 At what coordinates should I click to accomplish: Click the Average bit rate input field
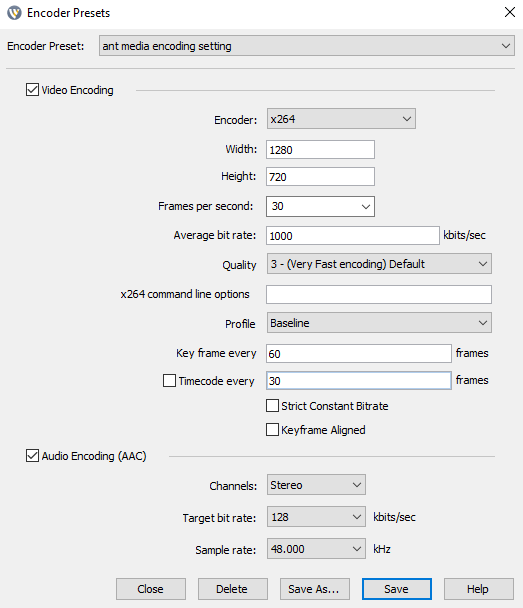353,235
